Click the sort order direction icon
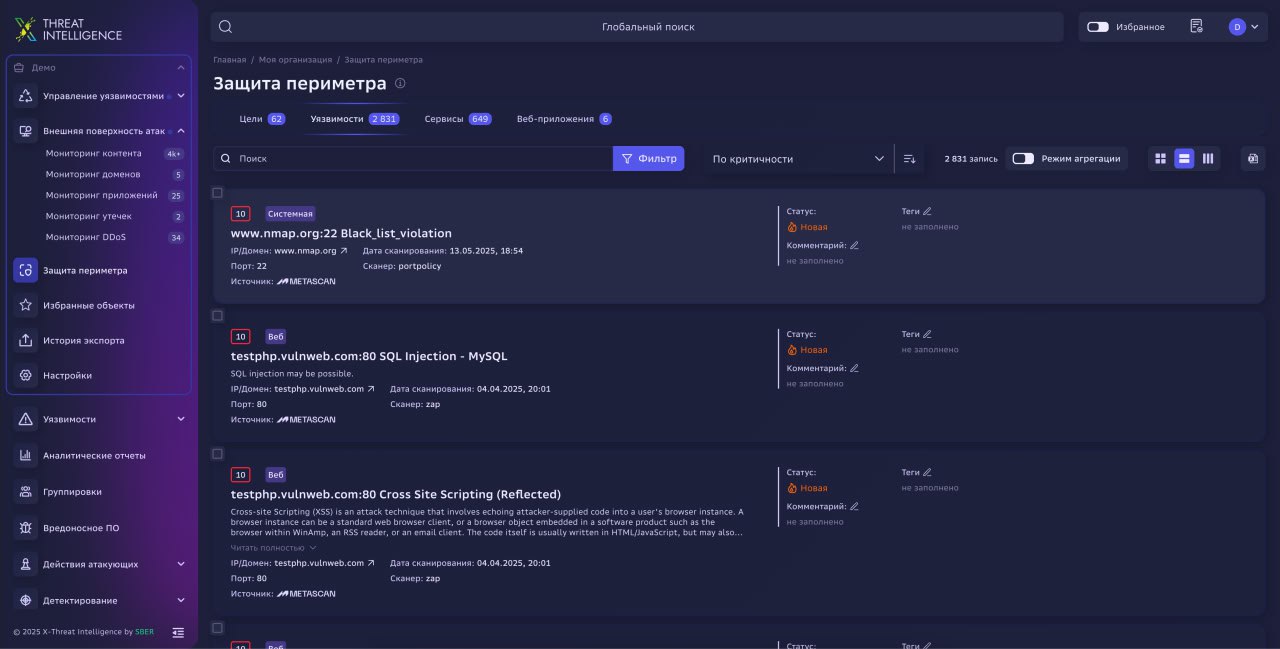The image size is (1280, 649). click(909, 158)
